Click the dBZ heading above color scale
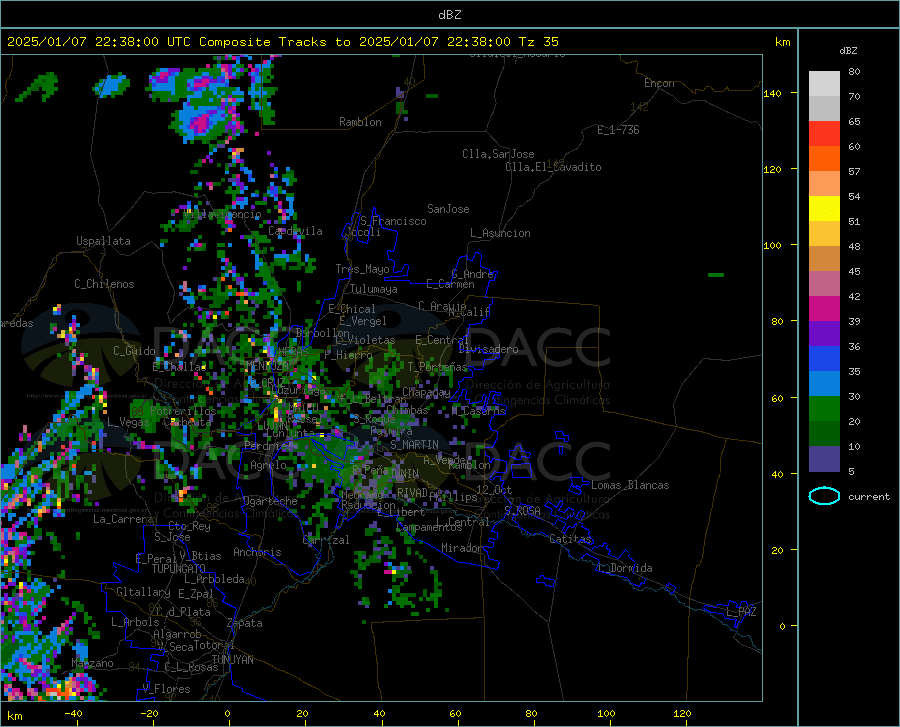This screenshot has width=900, height=727. pyautogui.click(x=848, y=50)
